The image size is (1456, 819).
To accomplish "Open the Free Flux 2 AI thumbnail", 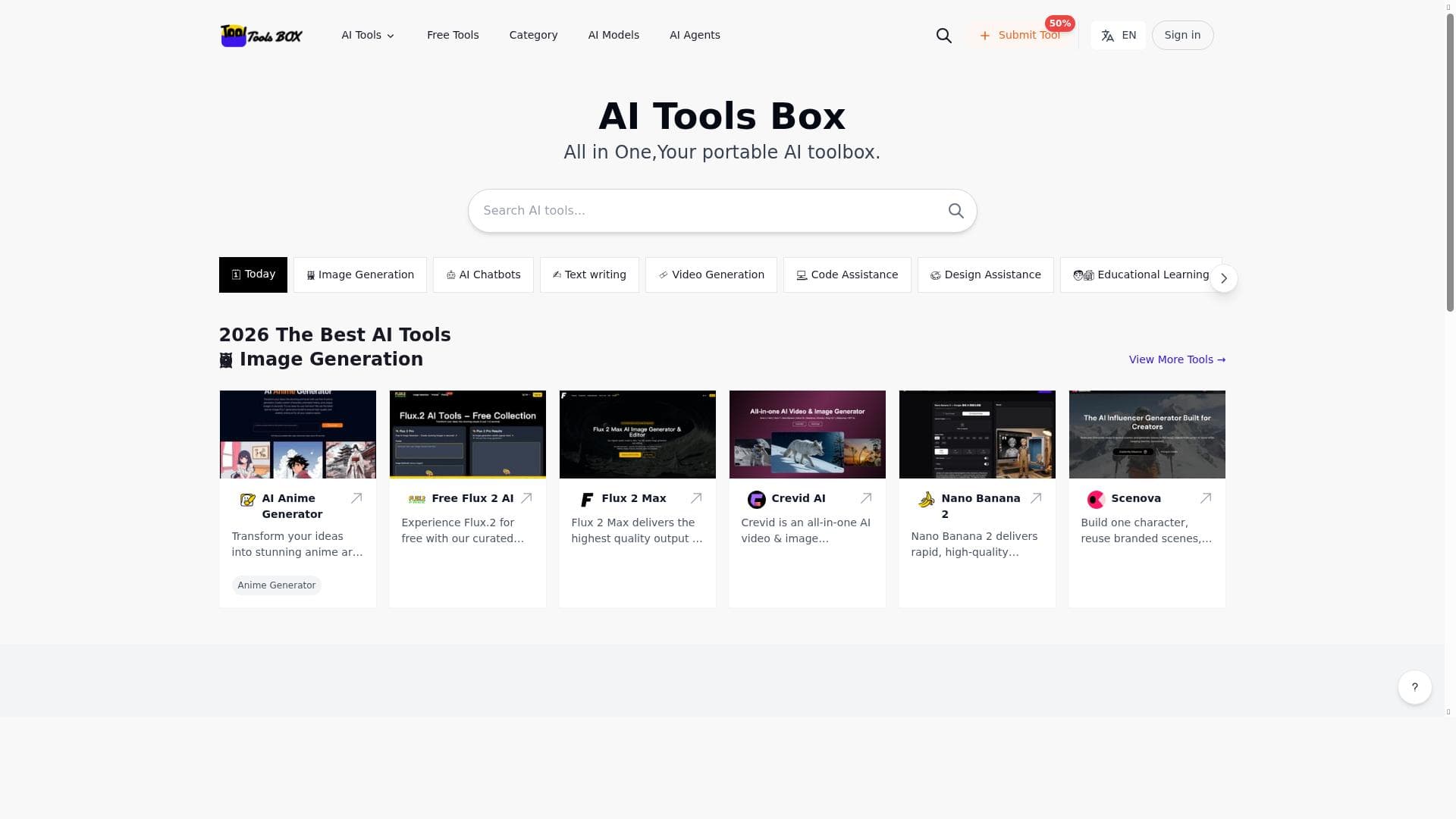I will pyautogui.click(x=467, y=435).
